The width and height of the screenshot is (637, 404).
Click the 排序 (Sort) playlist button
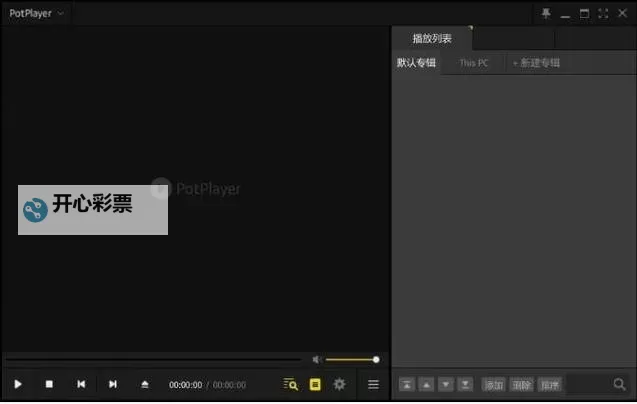click(x=550, y=384)
